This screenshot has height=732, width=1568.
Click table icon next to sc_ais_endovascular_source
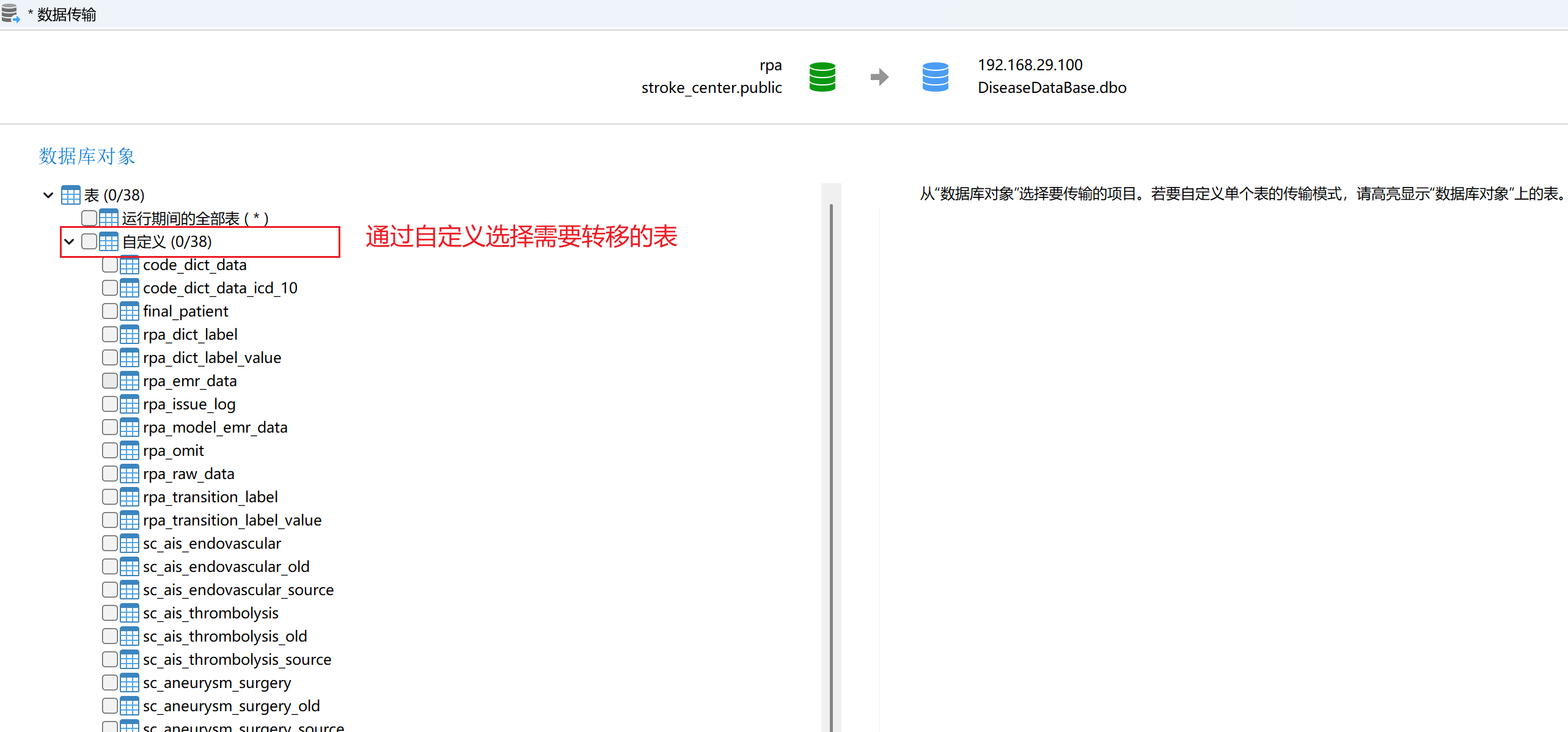pyautogui.click(x=130, y=590)
